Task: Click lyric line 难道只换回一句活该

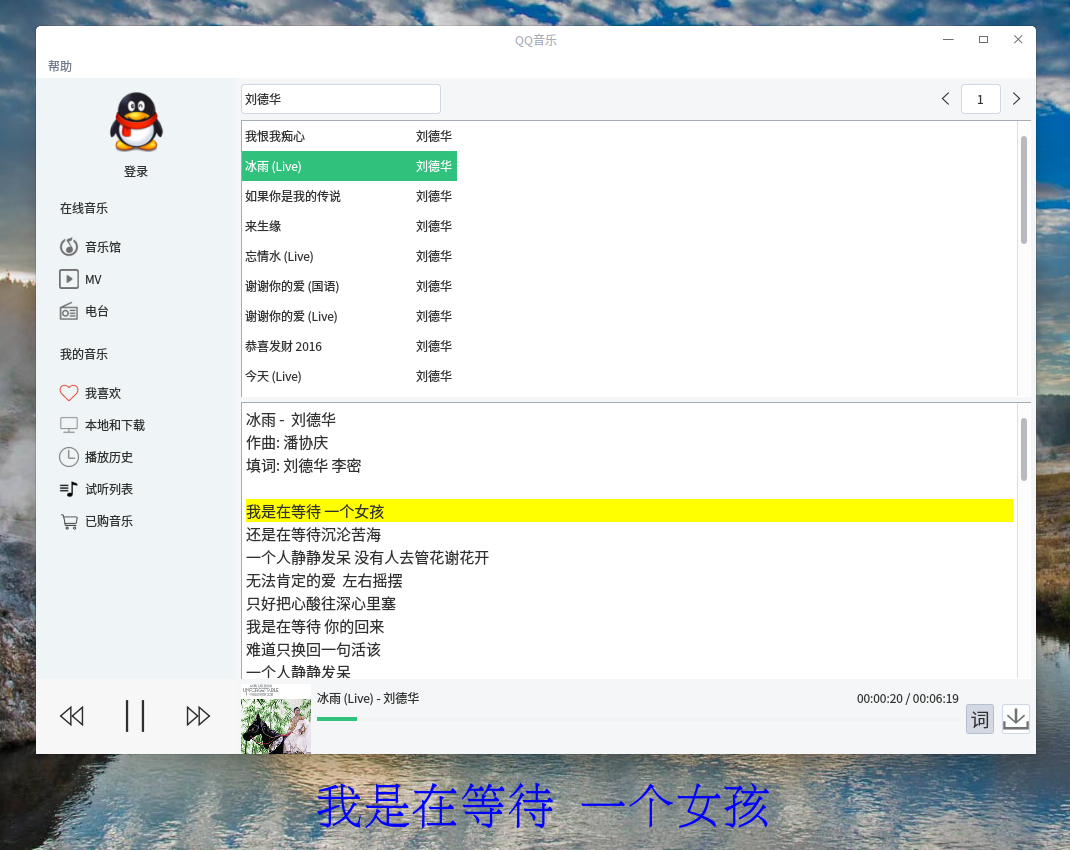Action: click(x=313, y=649)
